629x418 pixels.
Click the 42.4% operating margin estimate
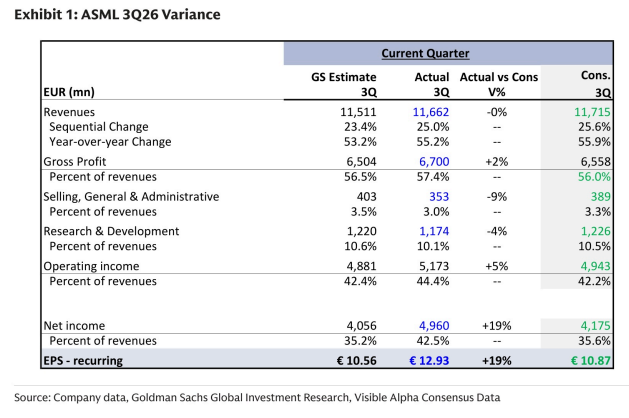(360, 281)
